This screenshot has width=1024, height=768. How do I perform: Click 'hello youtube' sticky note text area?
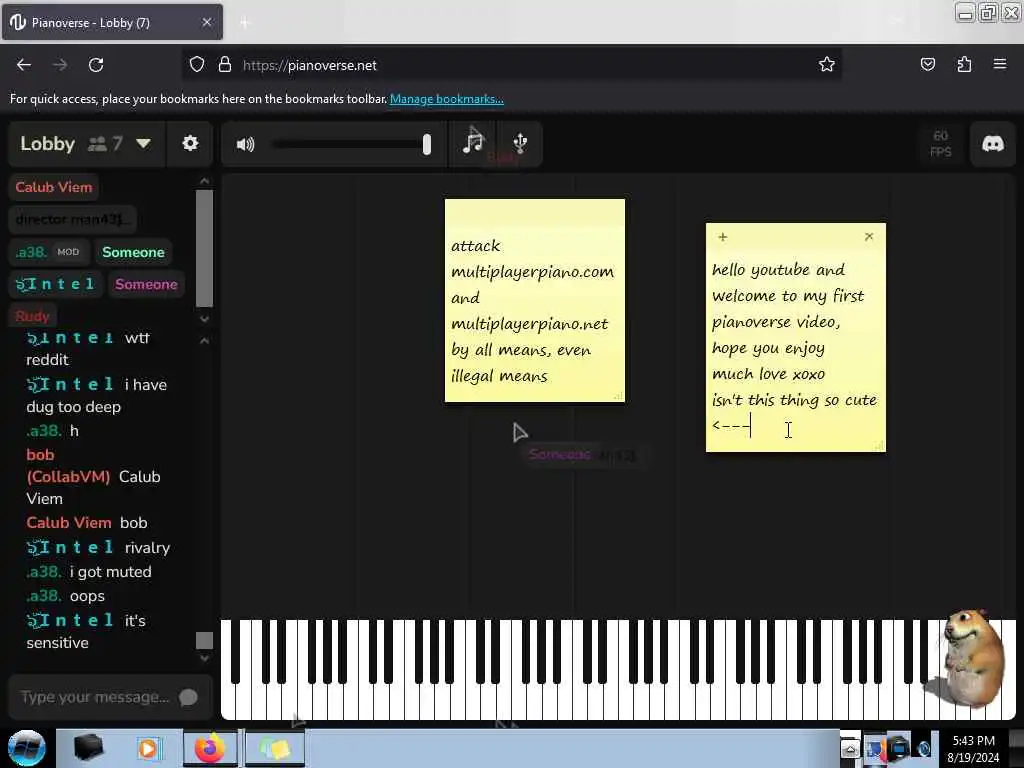(795, 349)
